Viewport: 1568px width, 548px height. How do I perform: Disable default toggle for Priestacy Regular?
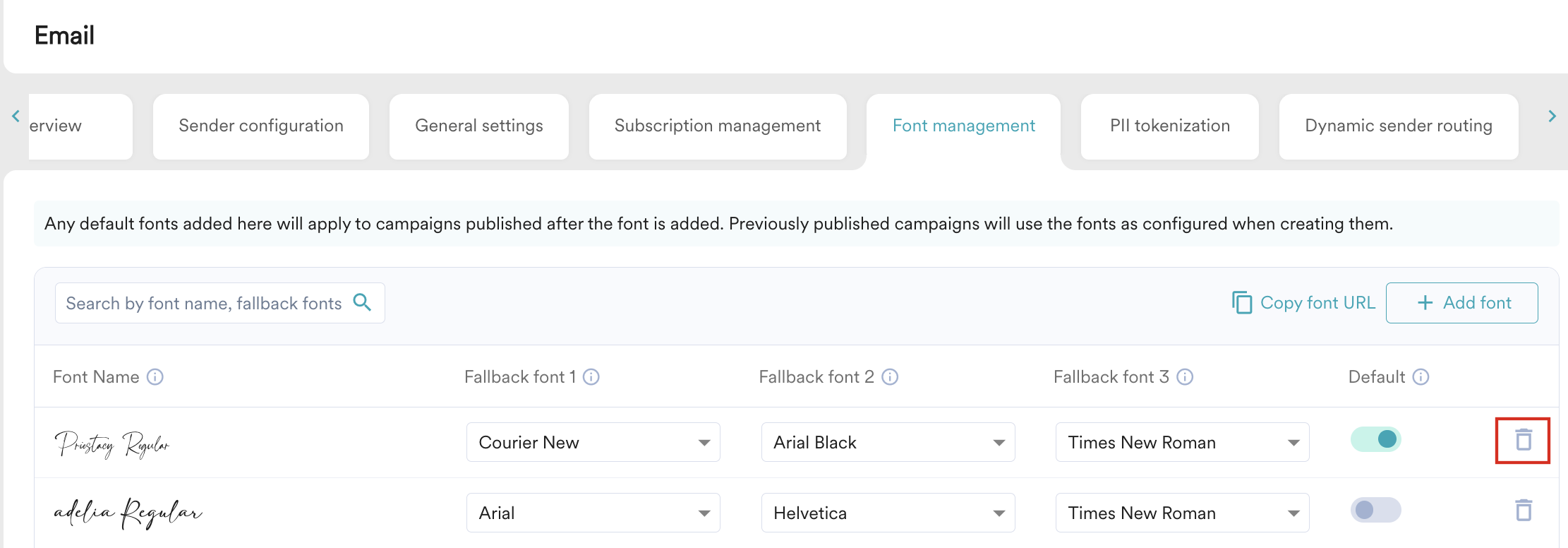coord(1375,439)
